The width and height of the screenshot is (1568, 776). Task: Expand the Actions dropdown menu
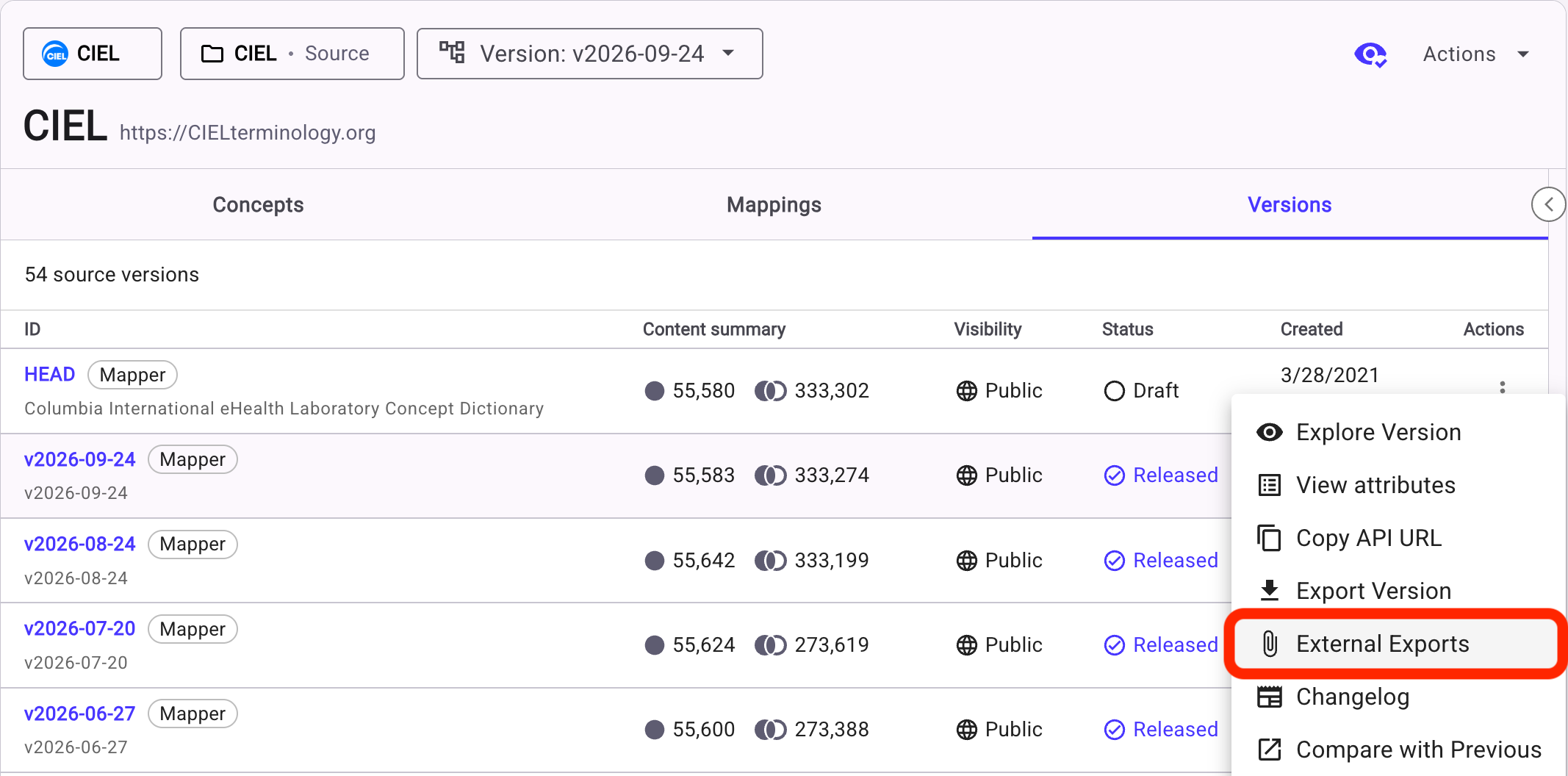tap(1476, 54)
